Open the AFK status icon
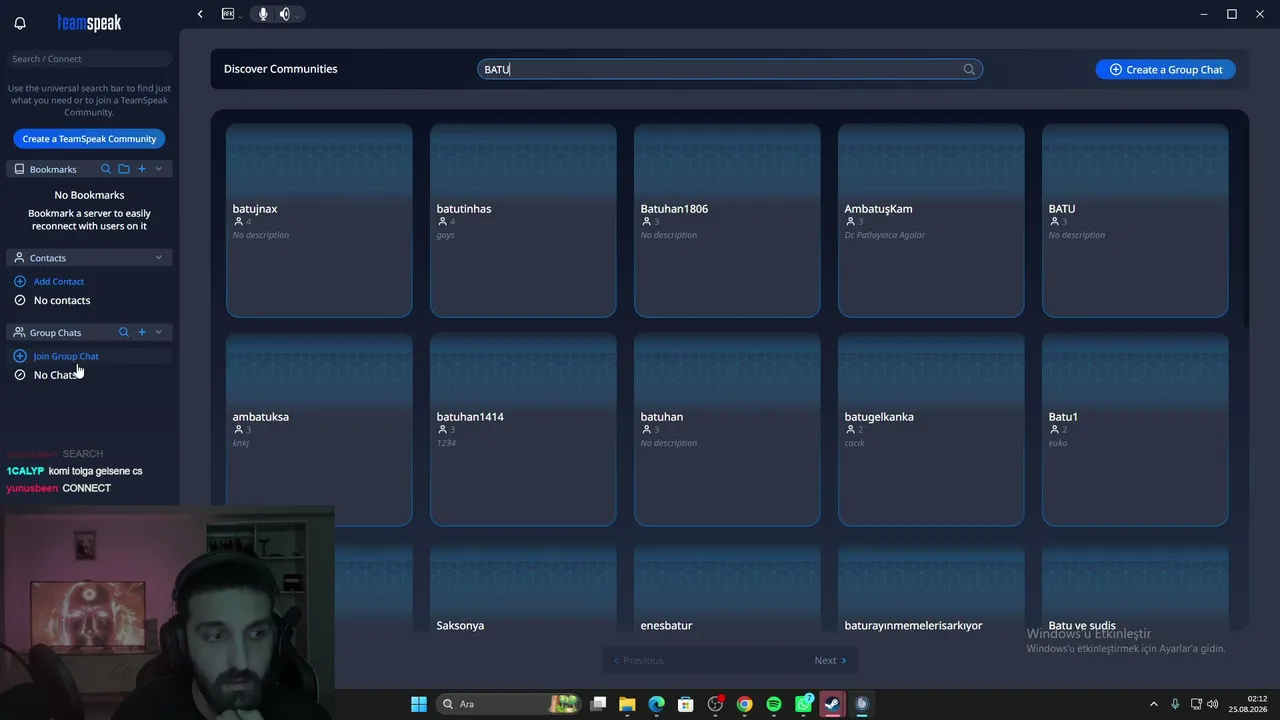Viewport: 1280px width, 720px height. click(228, 14)
